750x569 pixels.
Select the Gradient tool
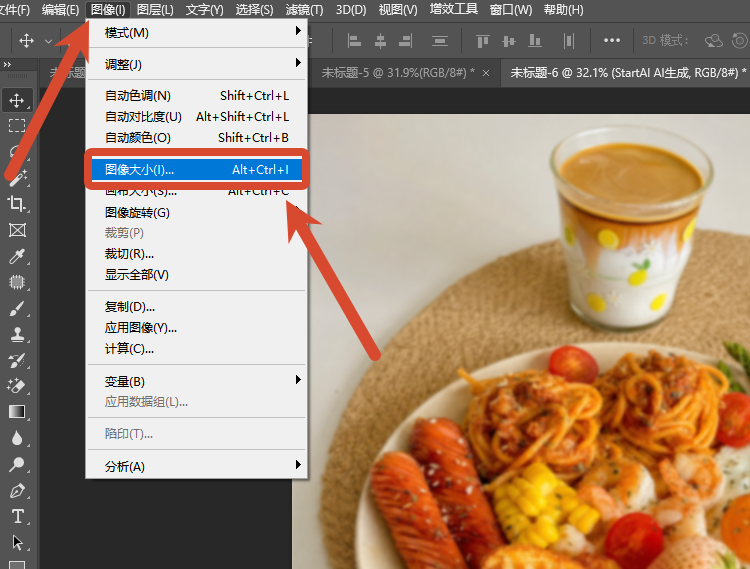pyautogui.click(x=17, y=412)
